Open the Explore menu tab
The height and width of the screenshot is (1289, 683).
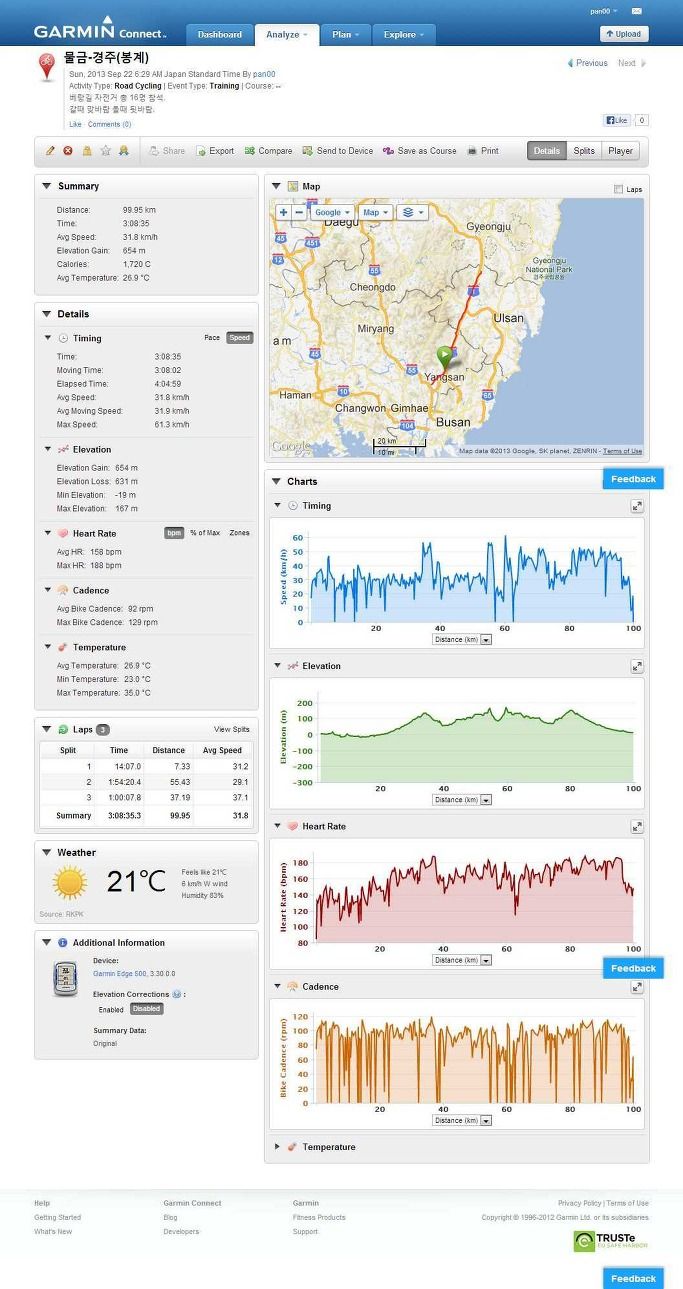[404, 34]
